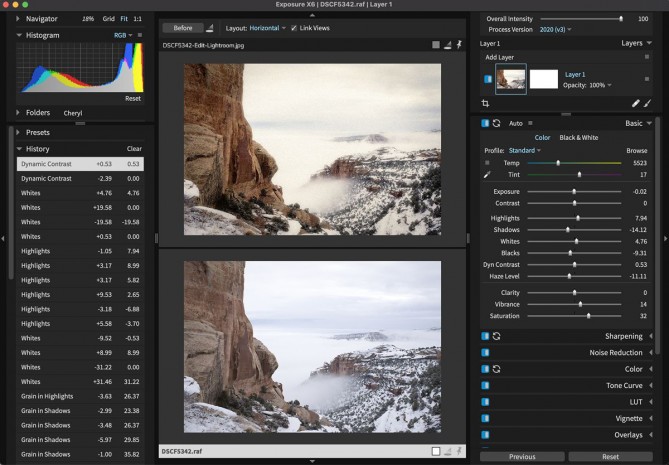The width and height of the screenshot is (669, 465).
Task: Expand the Tone Curve panel arrow
Action: point(651,385)
